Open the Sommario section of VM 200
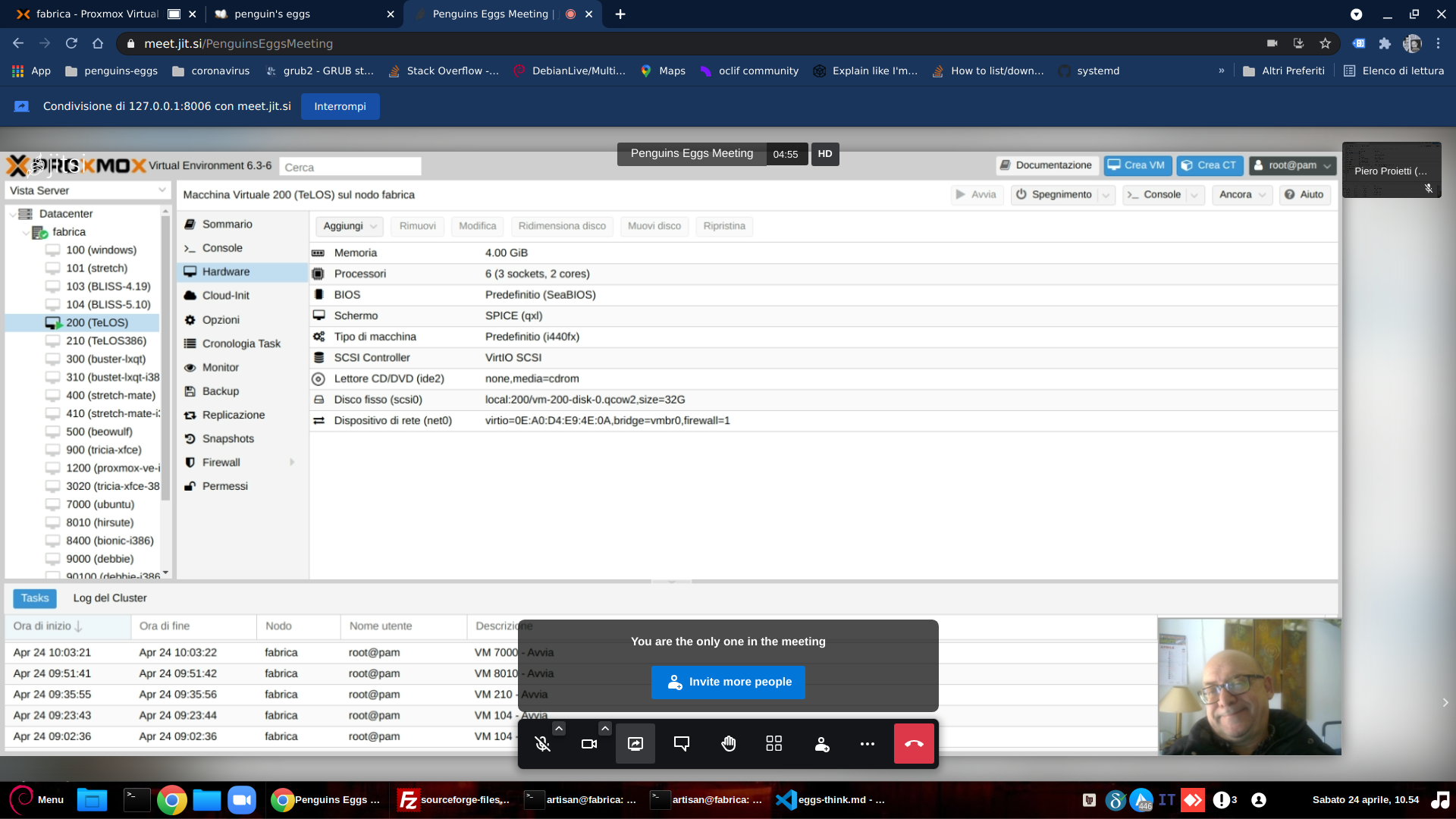Screen dimensions: 1456x819 227,224
